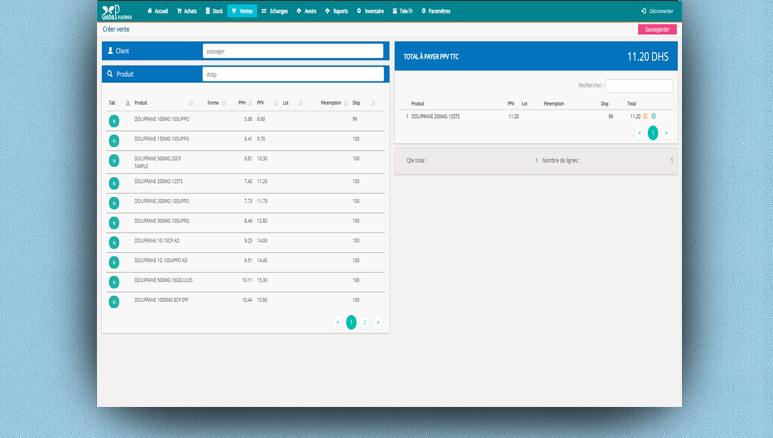The image size is (773, 438).
Task: Add DOLIPRANE 1G 10CP AD via green button
Action: click(x=114, y=243)
